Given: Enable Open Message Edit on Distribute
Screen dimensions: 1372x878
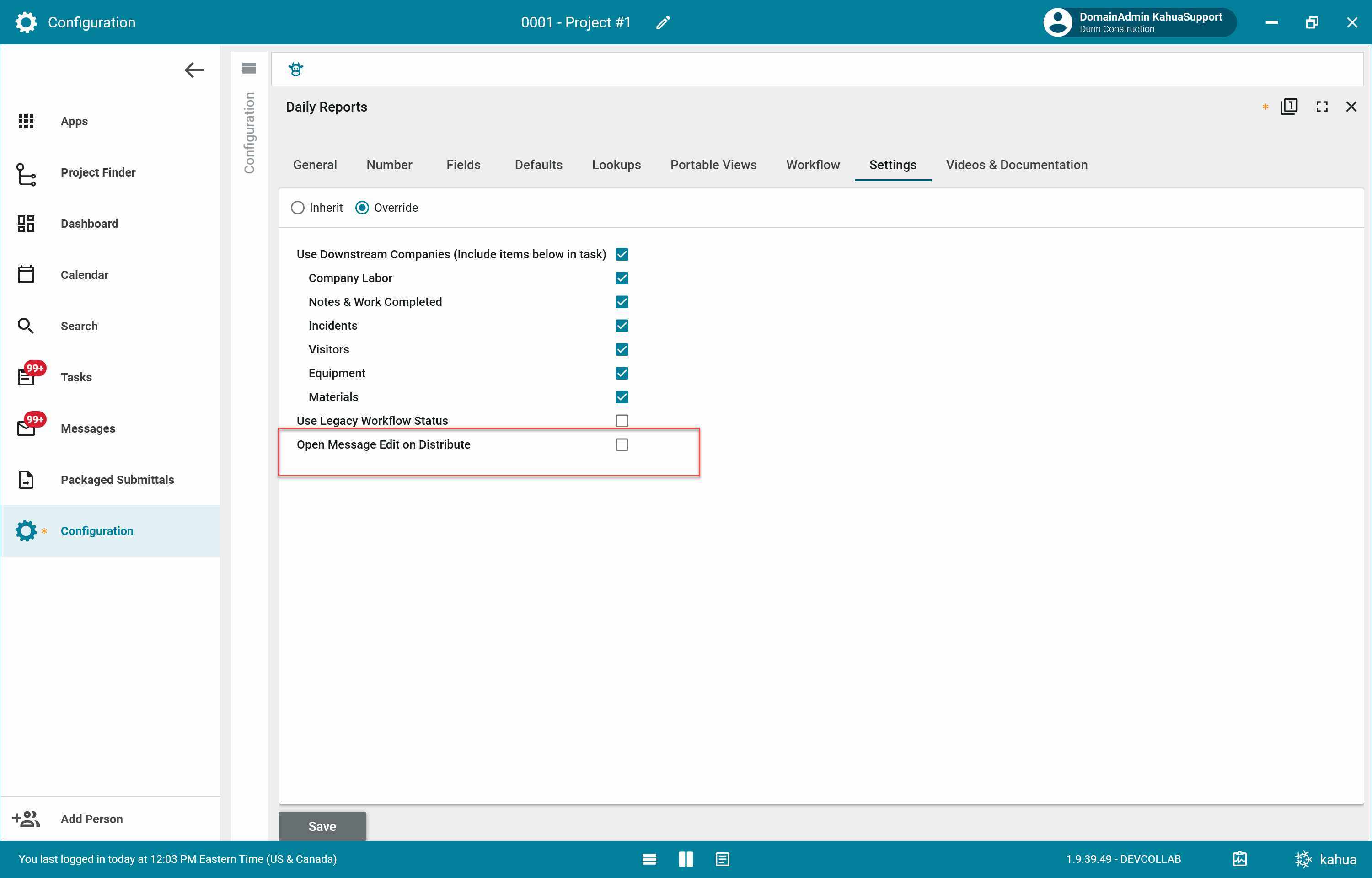Looking at the screenshot, I should click(622, 444).
